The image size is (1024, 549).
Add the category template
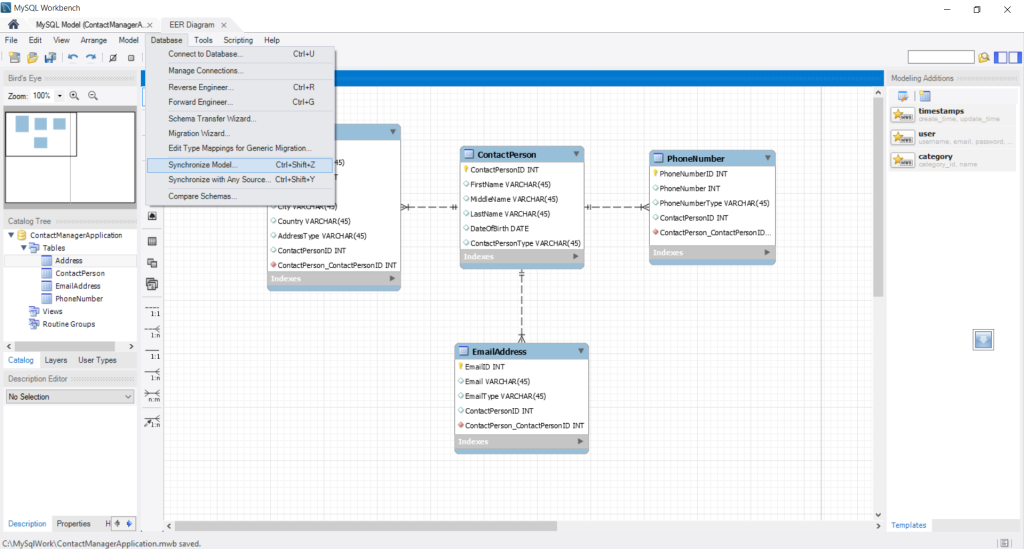[x=953, y=160]
